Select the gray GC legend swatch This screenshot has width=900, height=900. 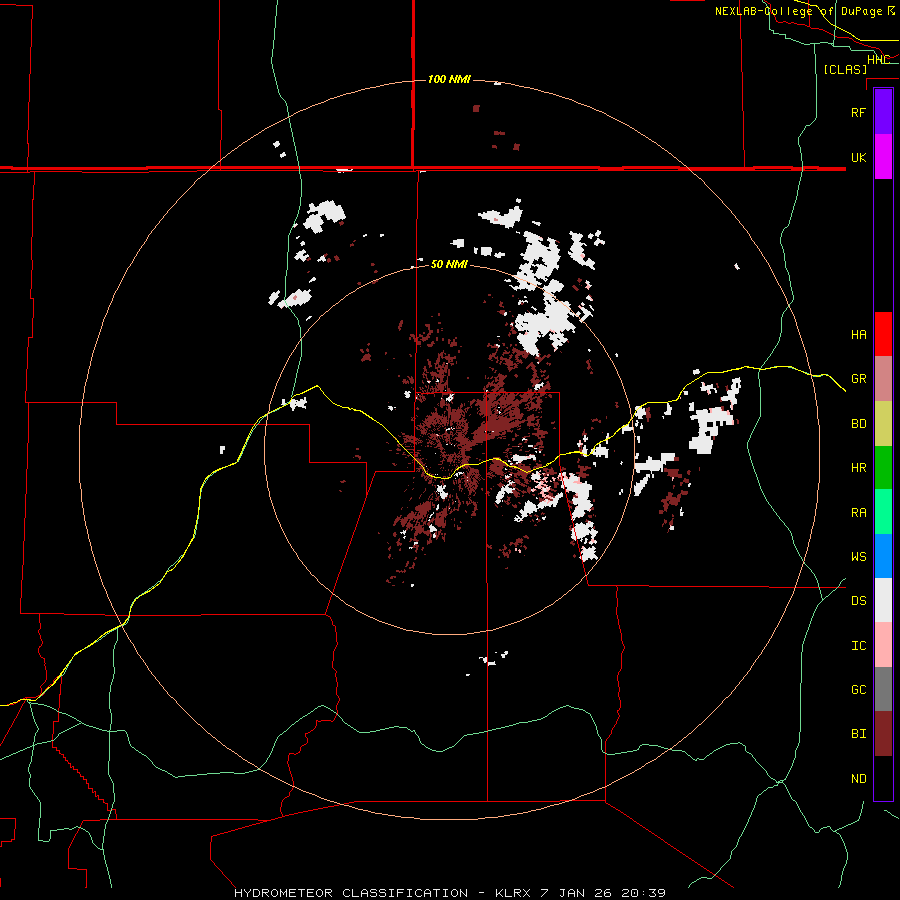click(883, 689)
